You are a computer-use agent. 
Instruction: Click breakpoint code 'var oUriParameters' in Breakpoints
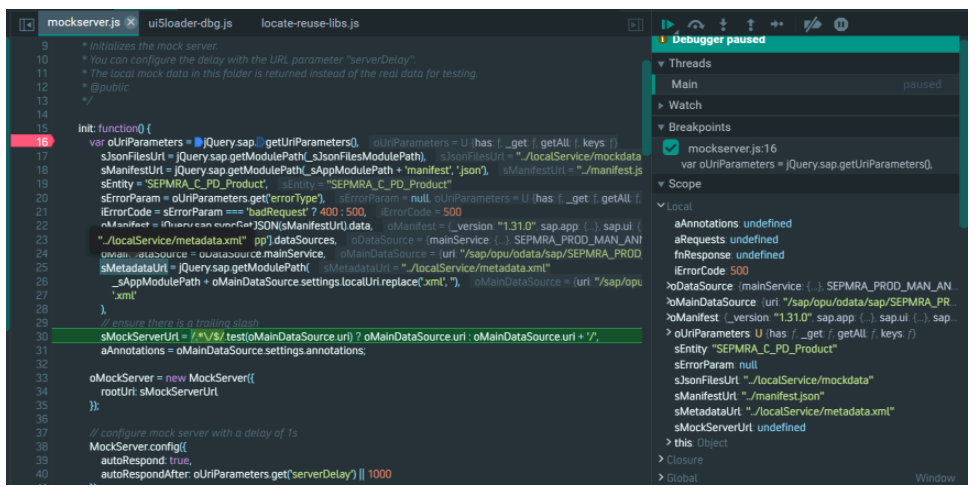807,164
